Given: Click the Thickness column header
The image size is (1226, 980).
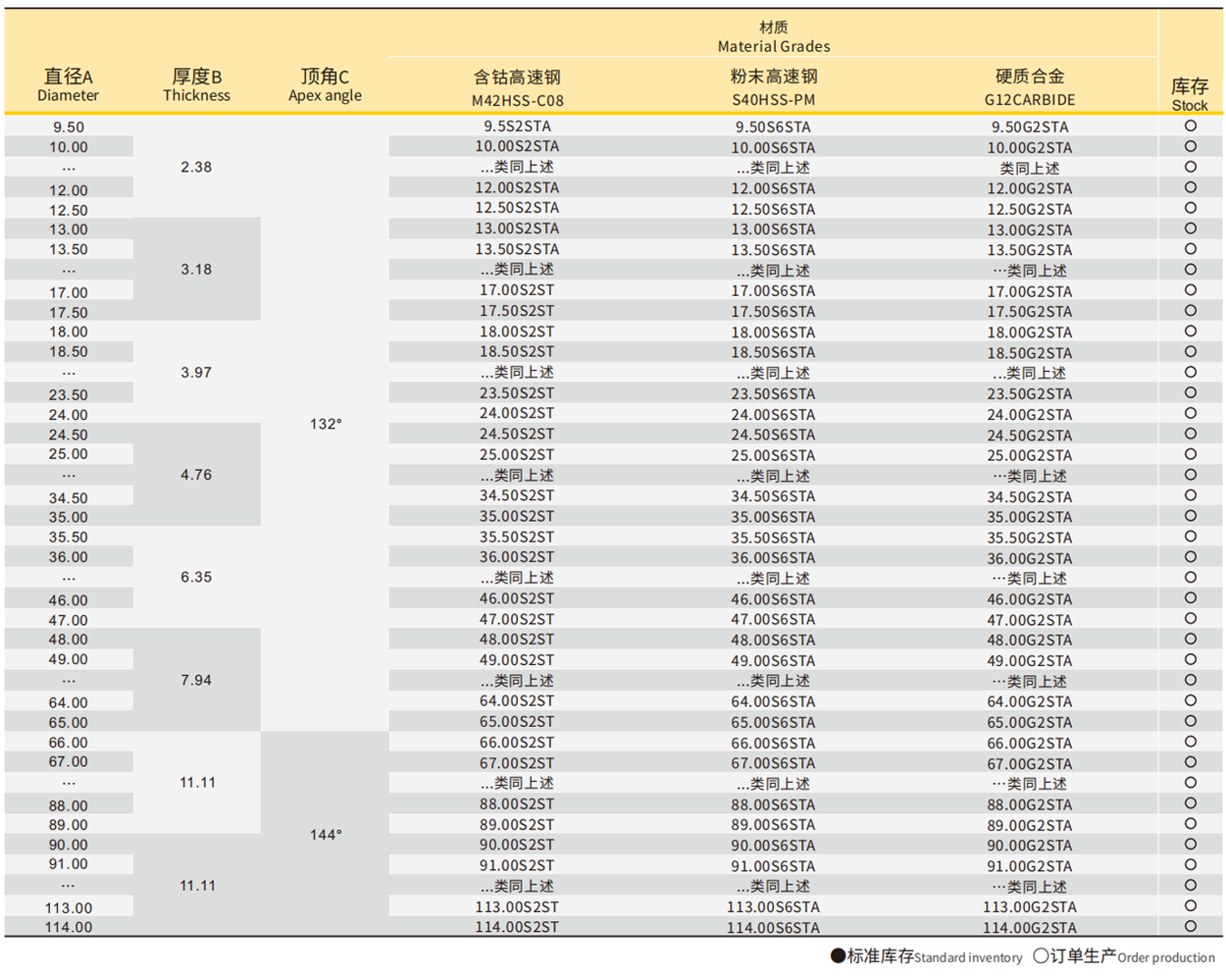Looking at the screenshot, I should (x=196, y=85).
